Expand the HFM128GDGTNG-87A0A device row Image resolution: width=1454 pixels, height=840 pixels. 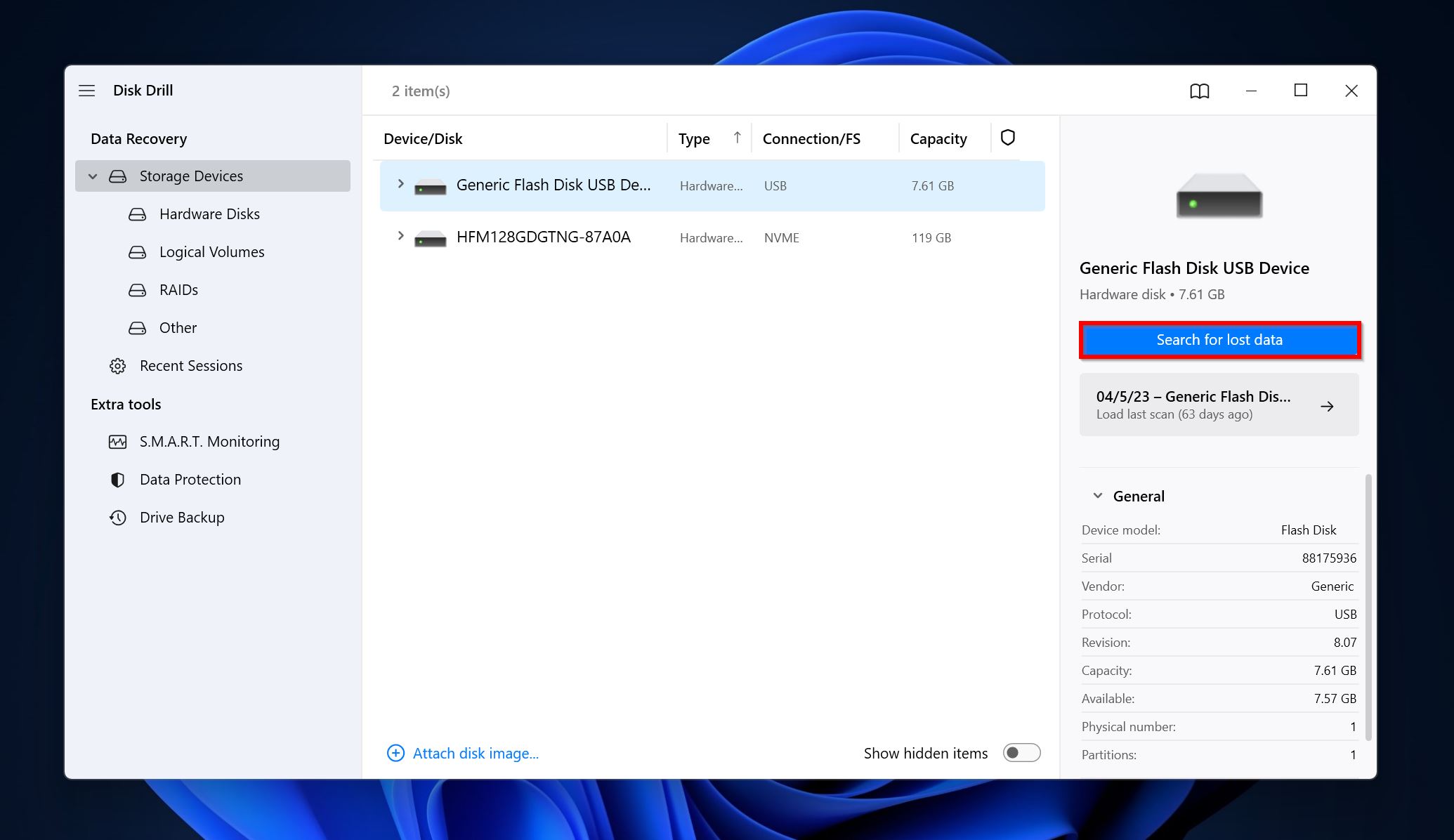[x=401, y=237]
